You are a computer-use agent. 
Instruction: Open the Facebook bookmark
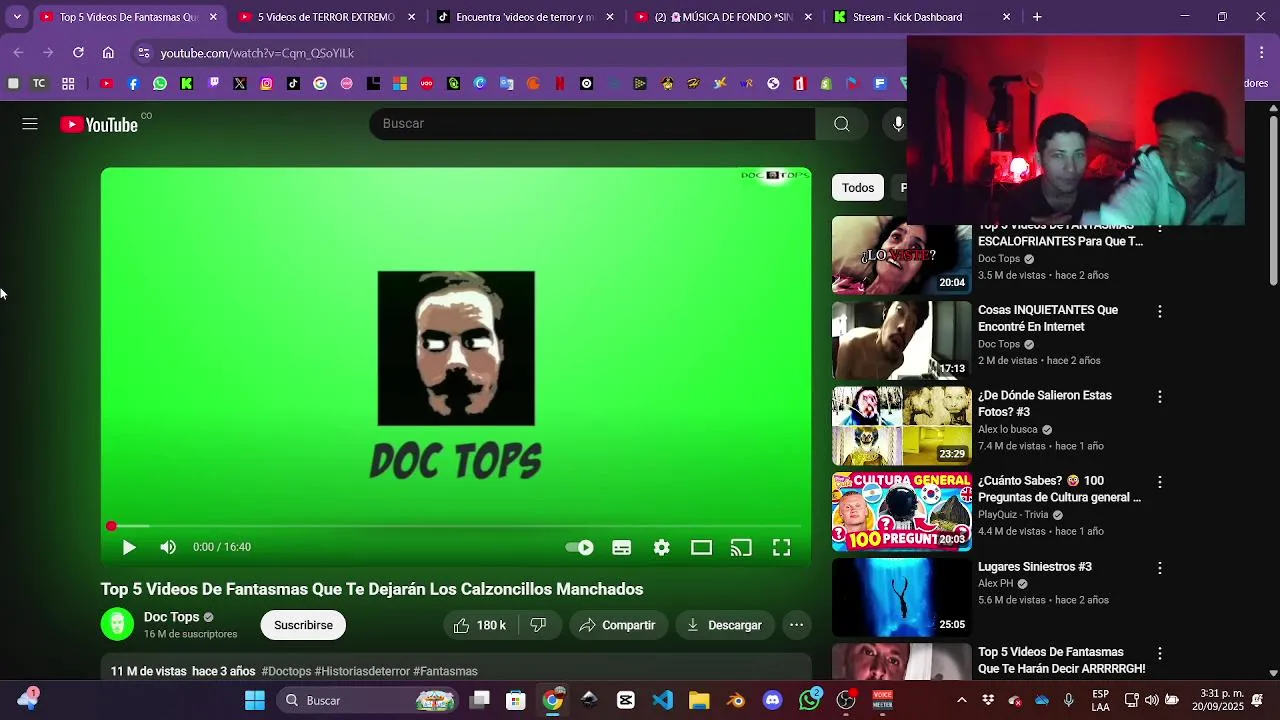[133, 84]
